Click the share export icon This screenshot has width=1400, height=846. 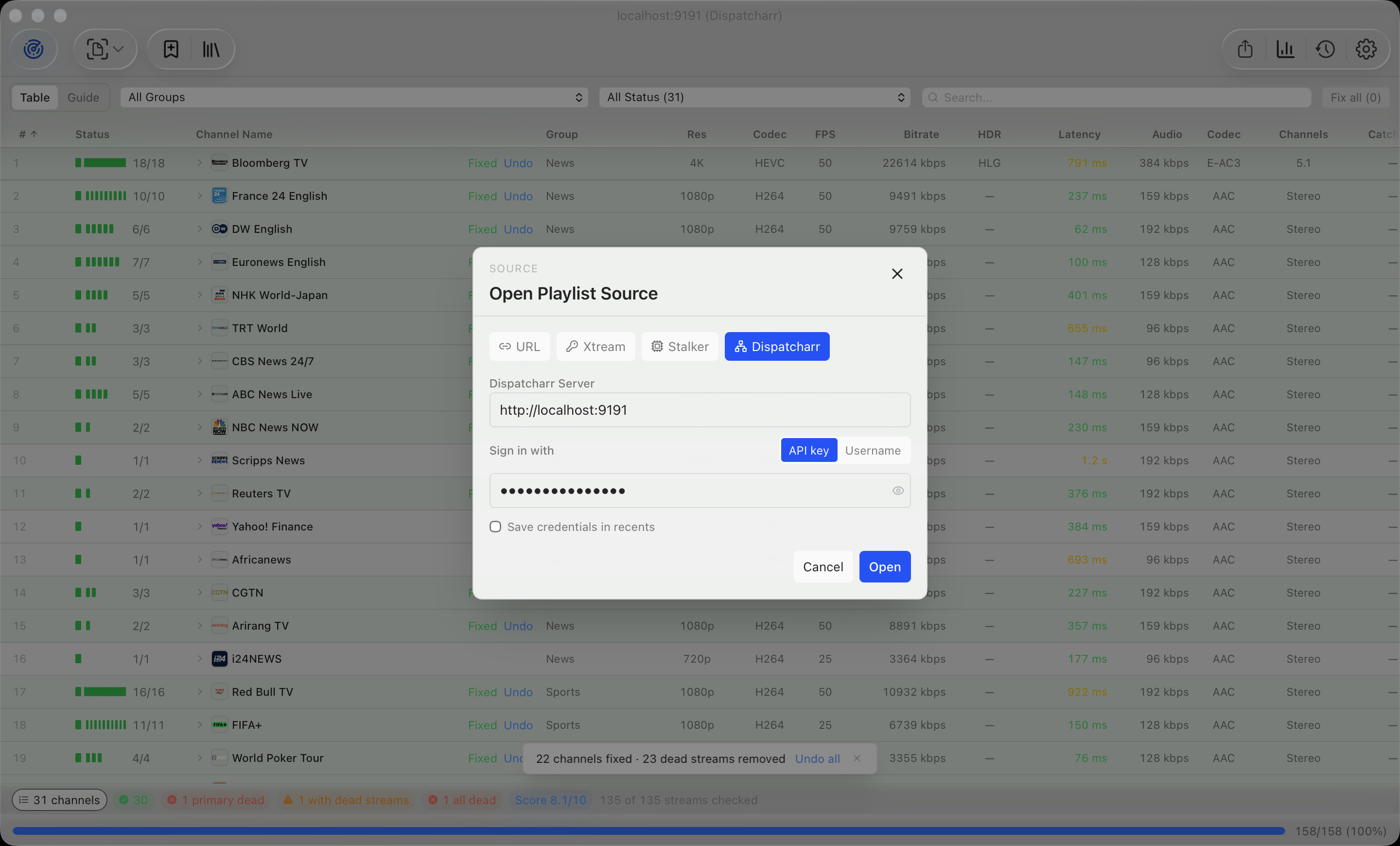1245,49
